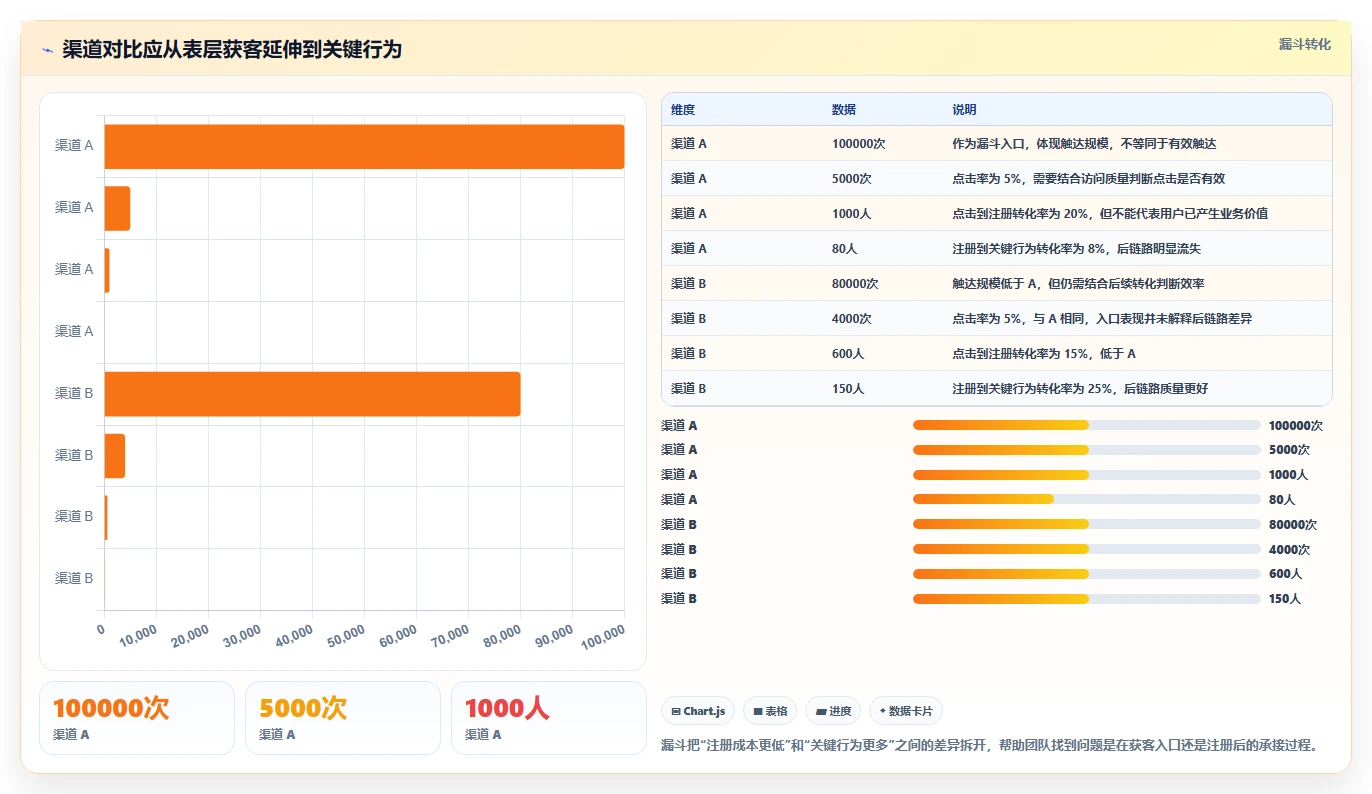
Task: Click the 40,000 axis label
Action: pos(295,635)
